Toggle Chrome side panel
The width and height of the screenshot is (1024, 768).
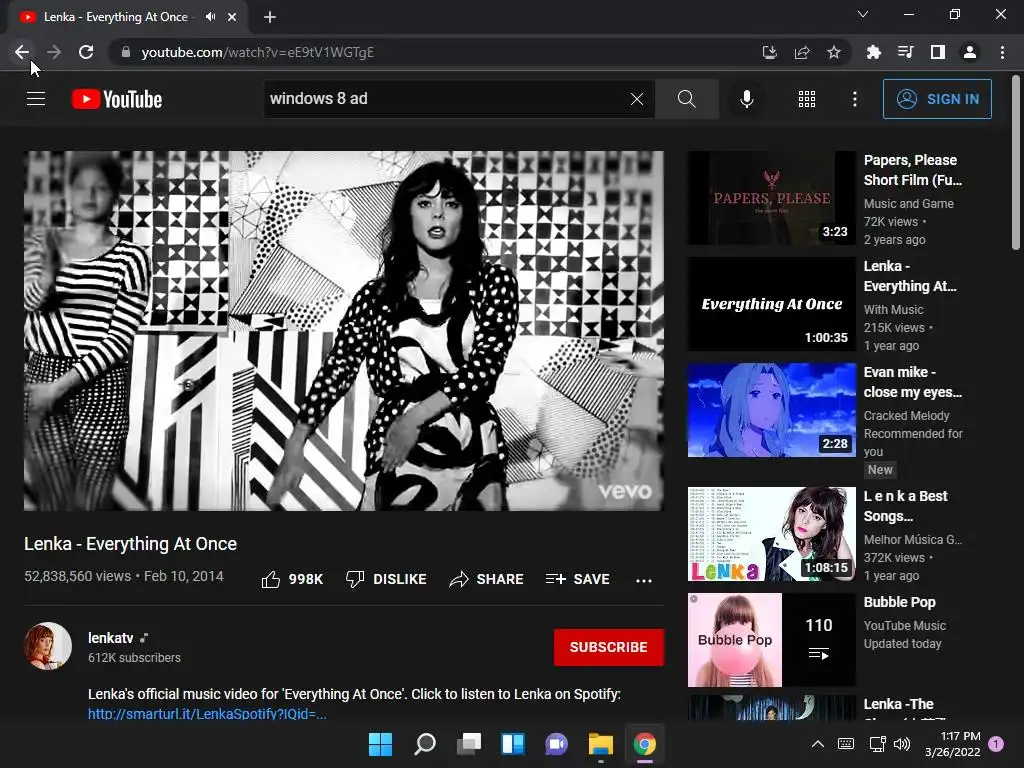point(938,52)
